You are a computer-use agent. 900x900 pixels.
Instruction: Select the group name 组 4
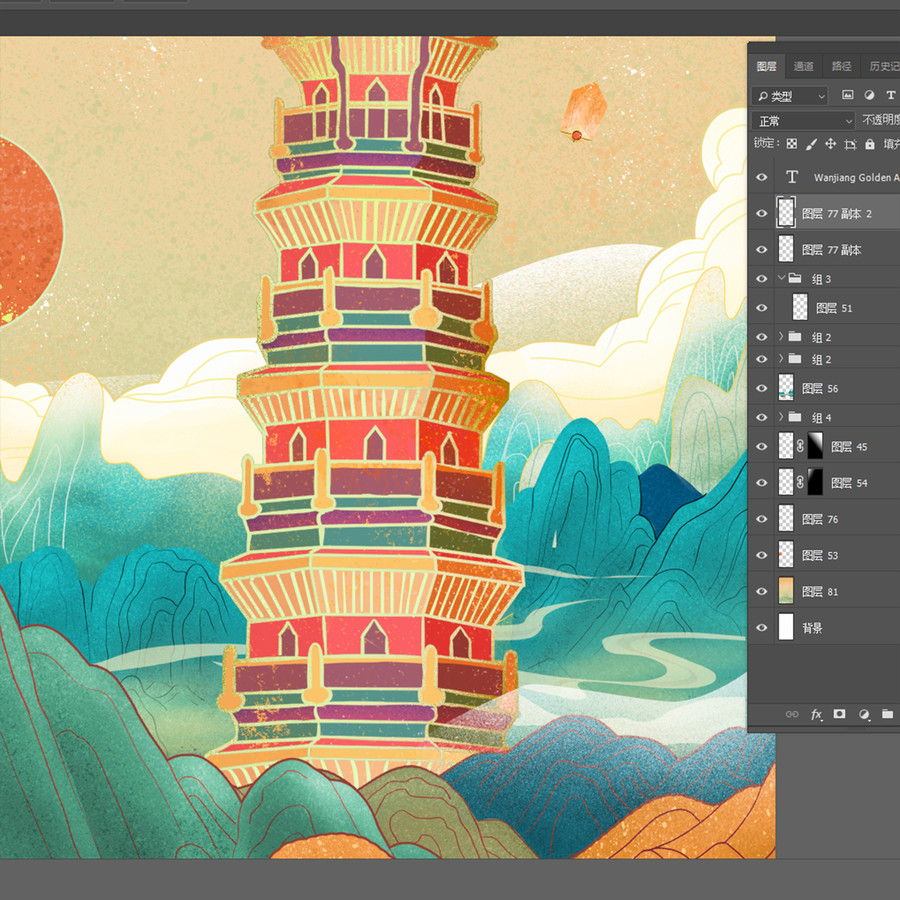tap(821, 417)
